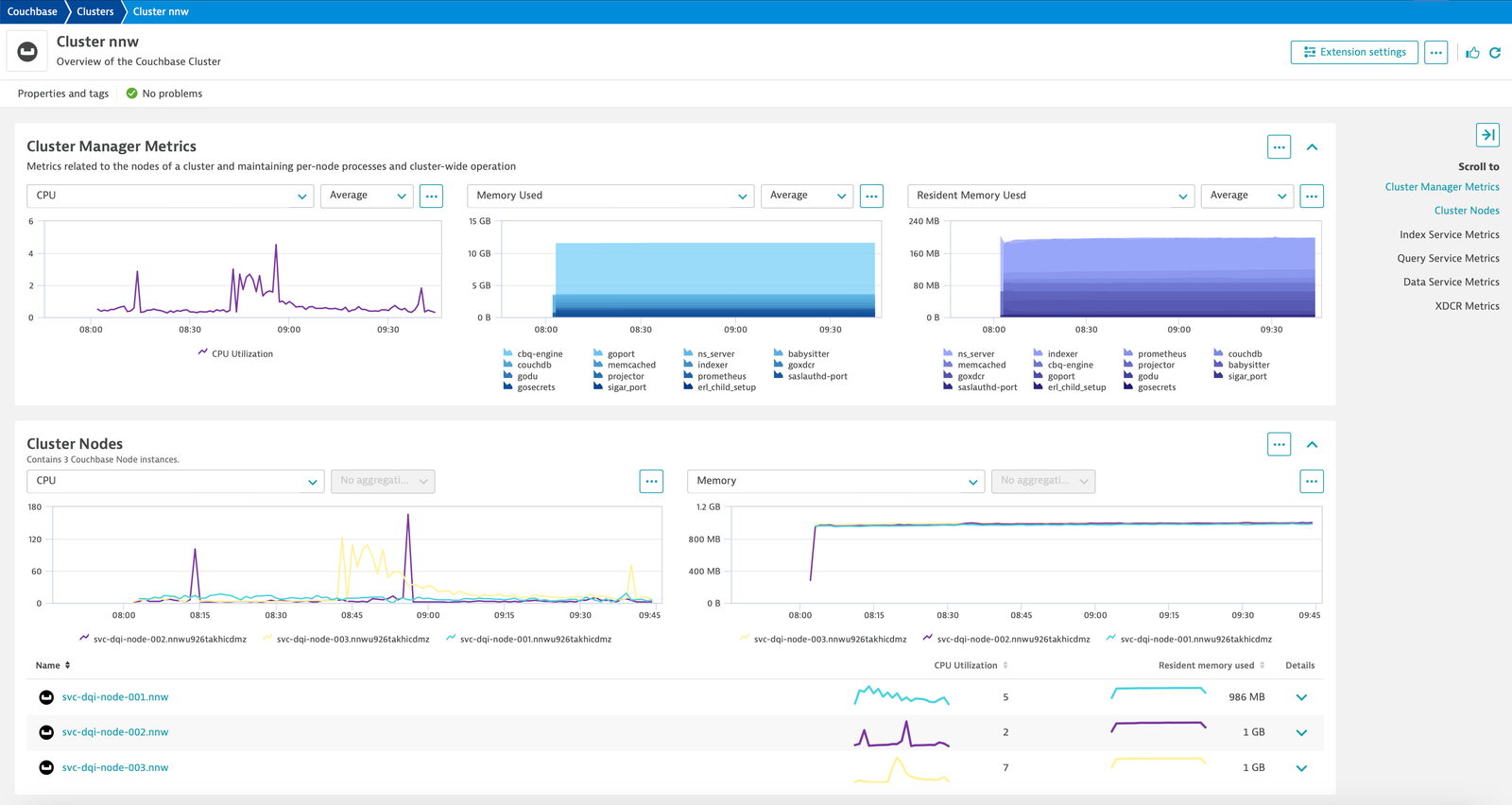Screen dimensions: 1512x805
Task: Open svc-dqi-node-003.nnw node link
Action: click(115, 767)
